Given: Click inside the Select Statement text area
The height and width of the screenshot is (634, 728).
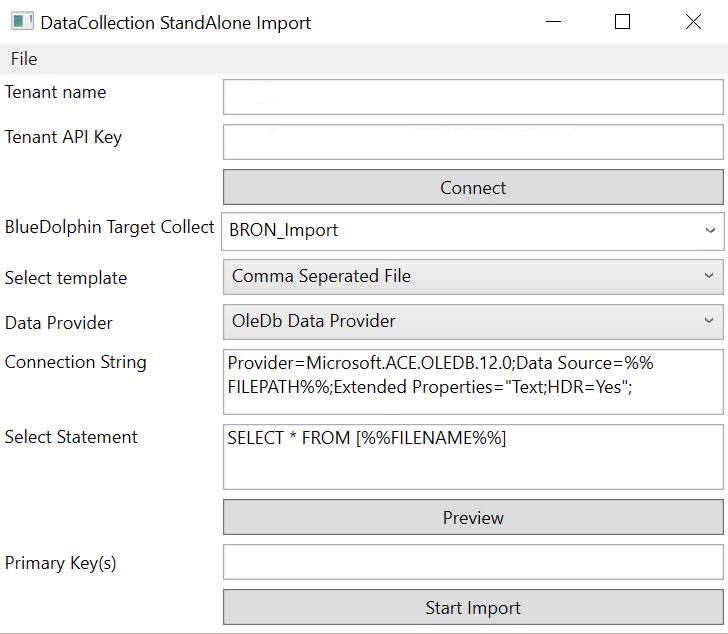Looking at the screenshot, I should tap(473, 457).
